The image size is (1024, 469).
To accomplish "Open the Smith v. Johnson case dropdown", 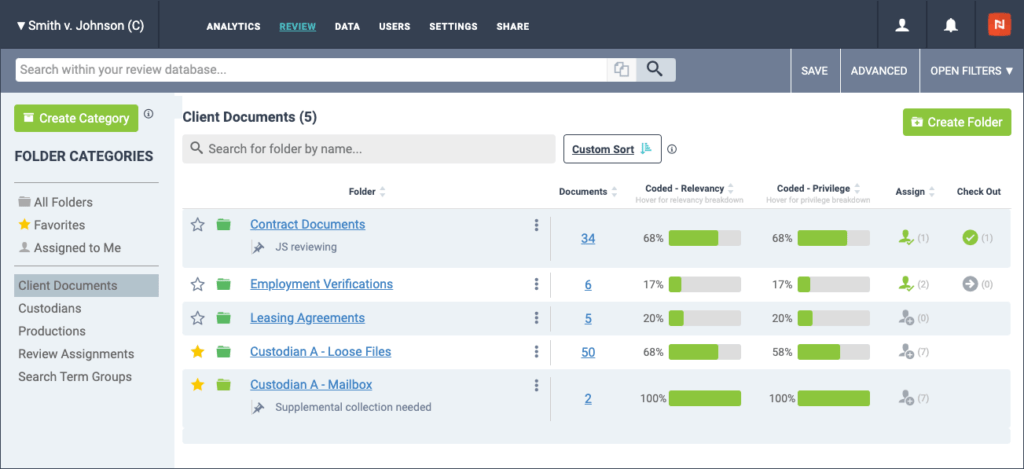I will click(x=80, y=26).
